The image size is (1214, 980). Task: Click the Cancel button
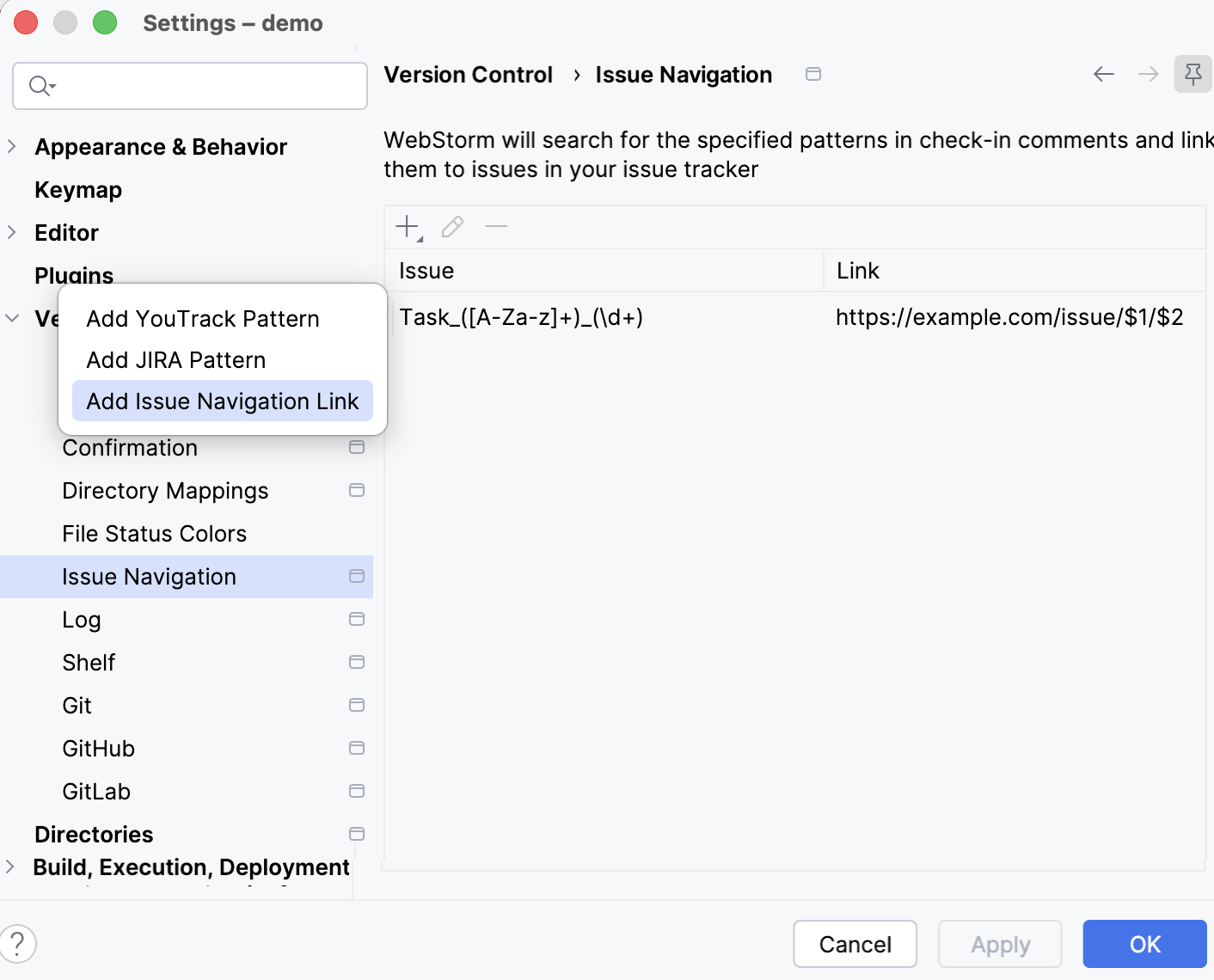(x=855, y=944)
